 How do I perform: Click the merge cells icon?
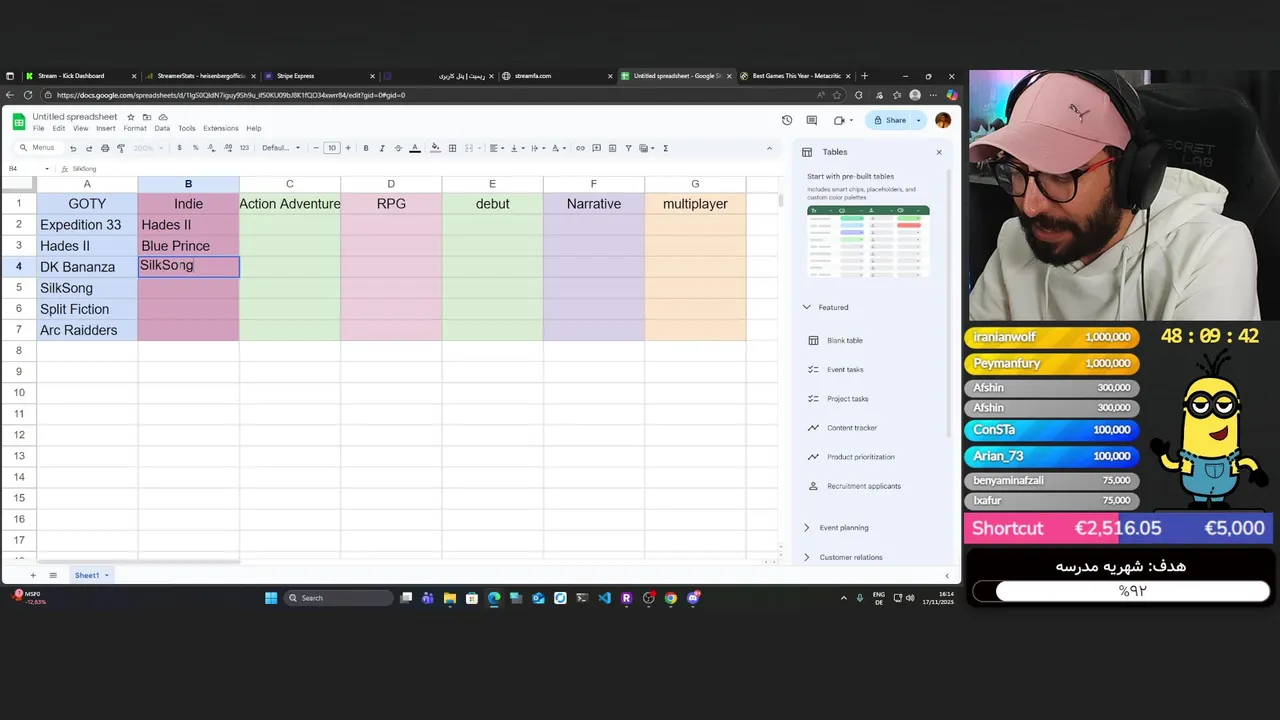click(470, 148)
